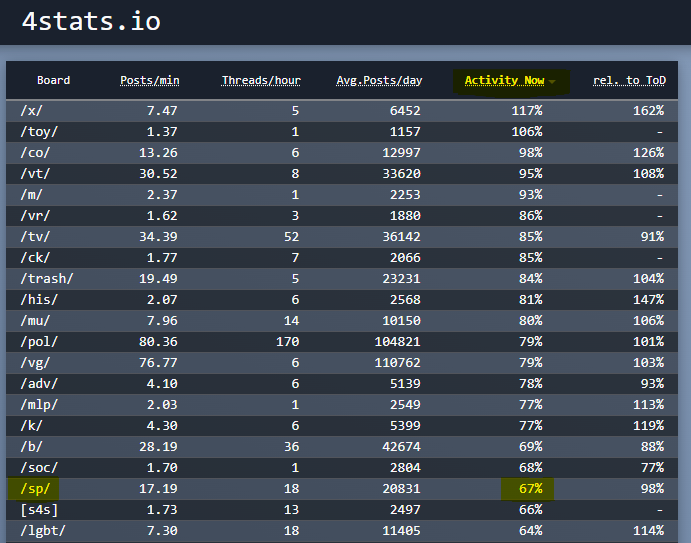Click the 23231 average posts for /trash/

(401, 279)
